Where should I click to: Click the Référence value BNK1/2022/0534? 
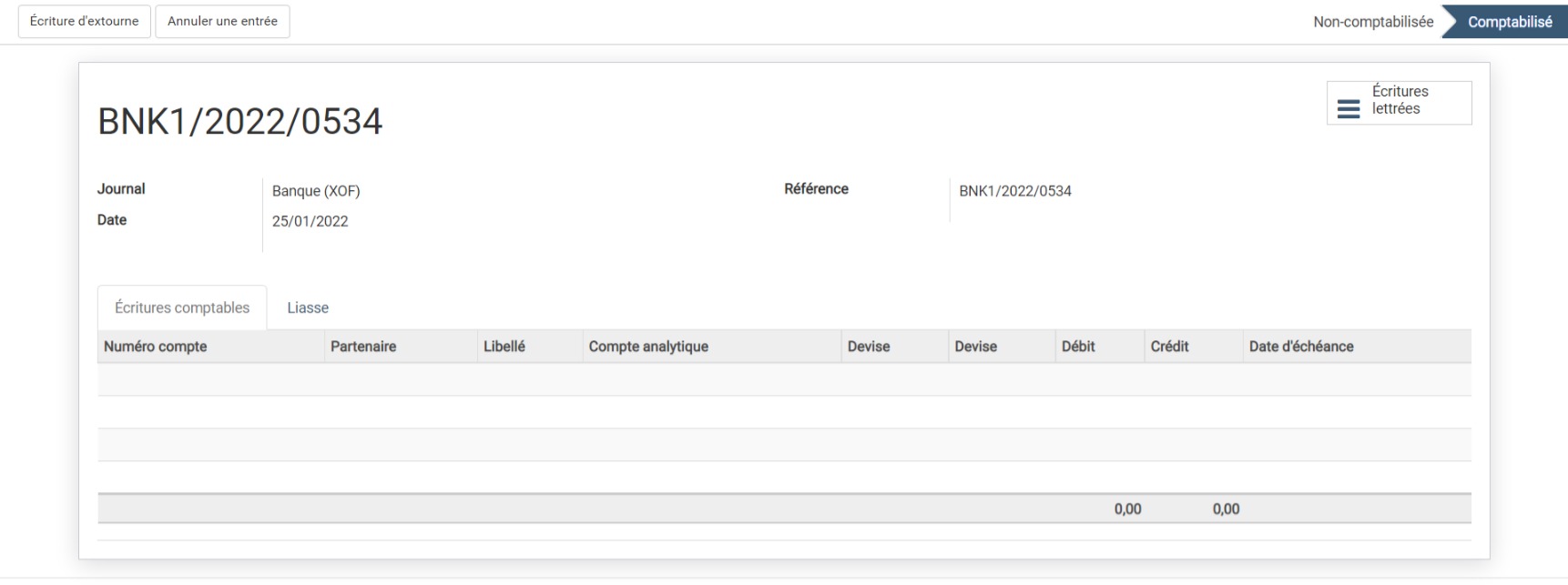pos(1014,191)
